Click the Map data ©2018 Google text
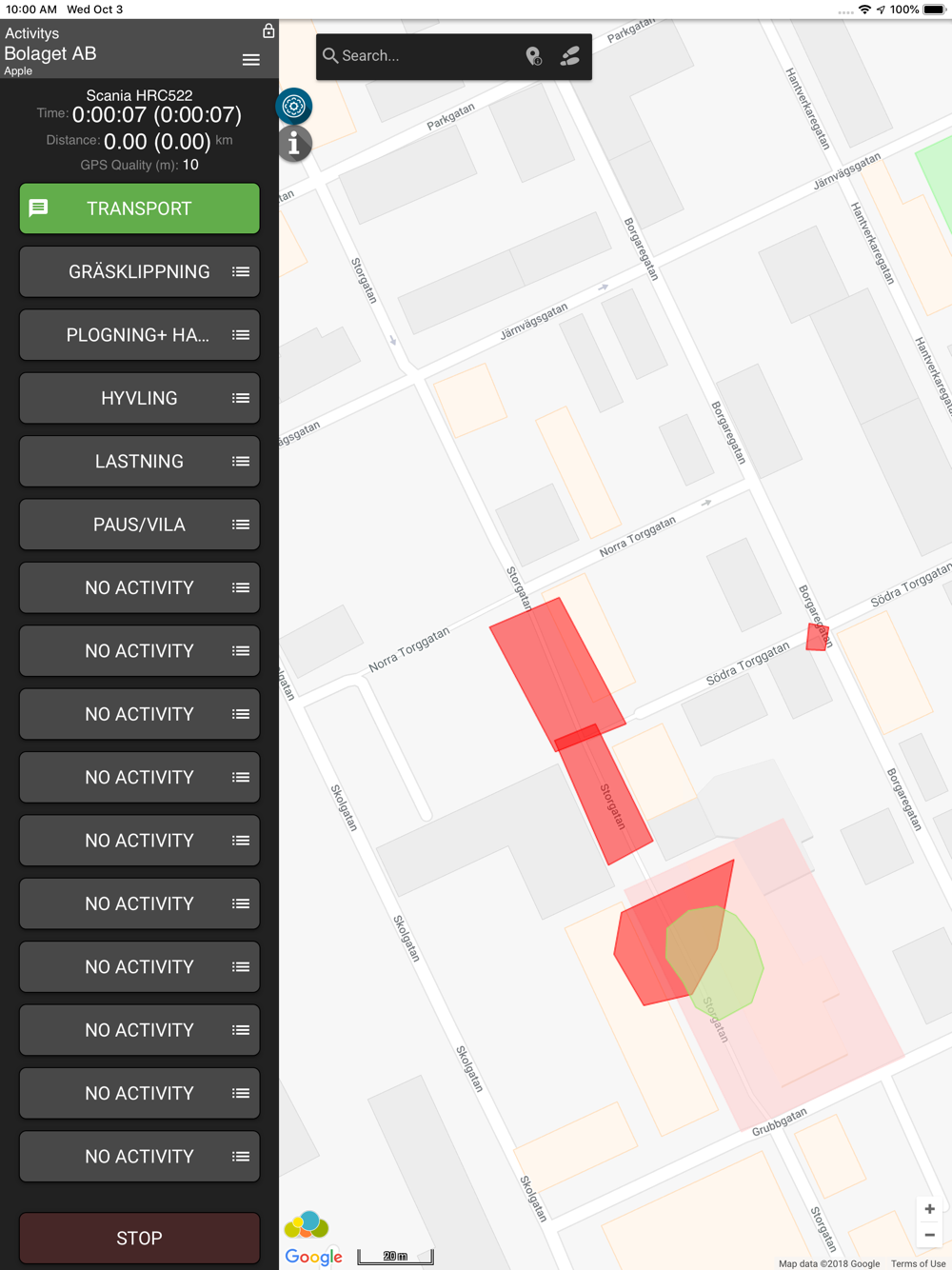 coord(829,1263)
